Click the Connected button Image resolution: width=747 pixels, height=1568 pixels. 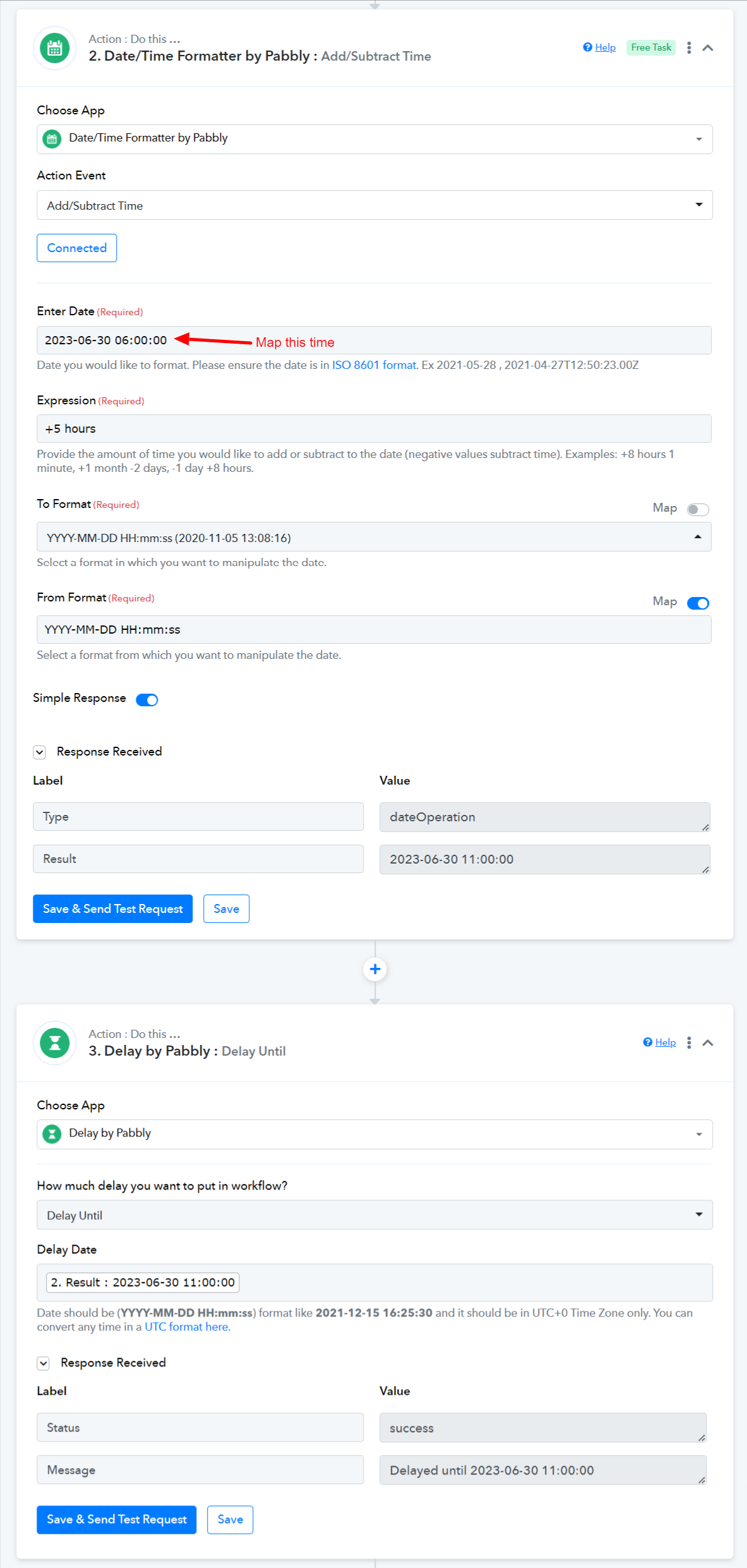coord(76,248)
